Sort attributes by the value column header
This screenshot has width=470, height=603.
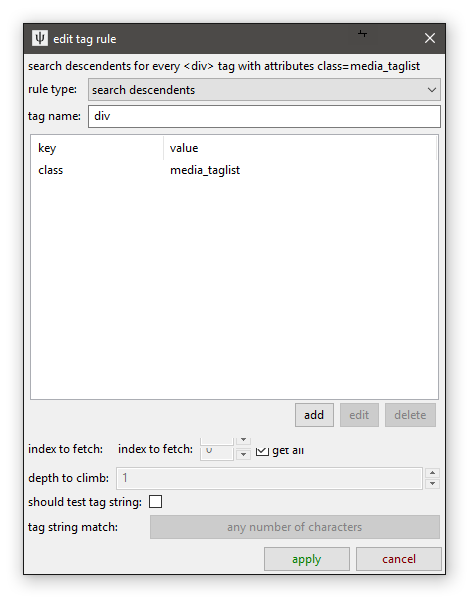pyautogui.click(x=300, y=148)
